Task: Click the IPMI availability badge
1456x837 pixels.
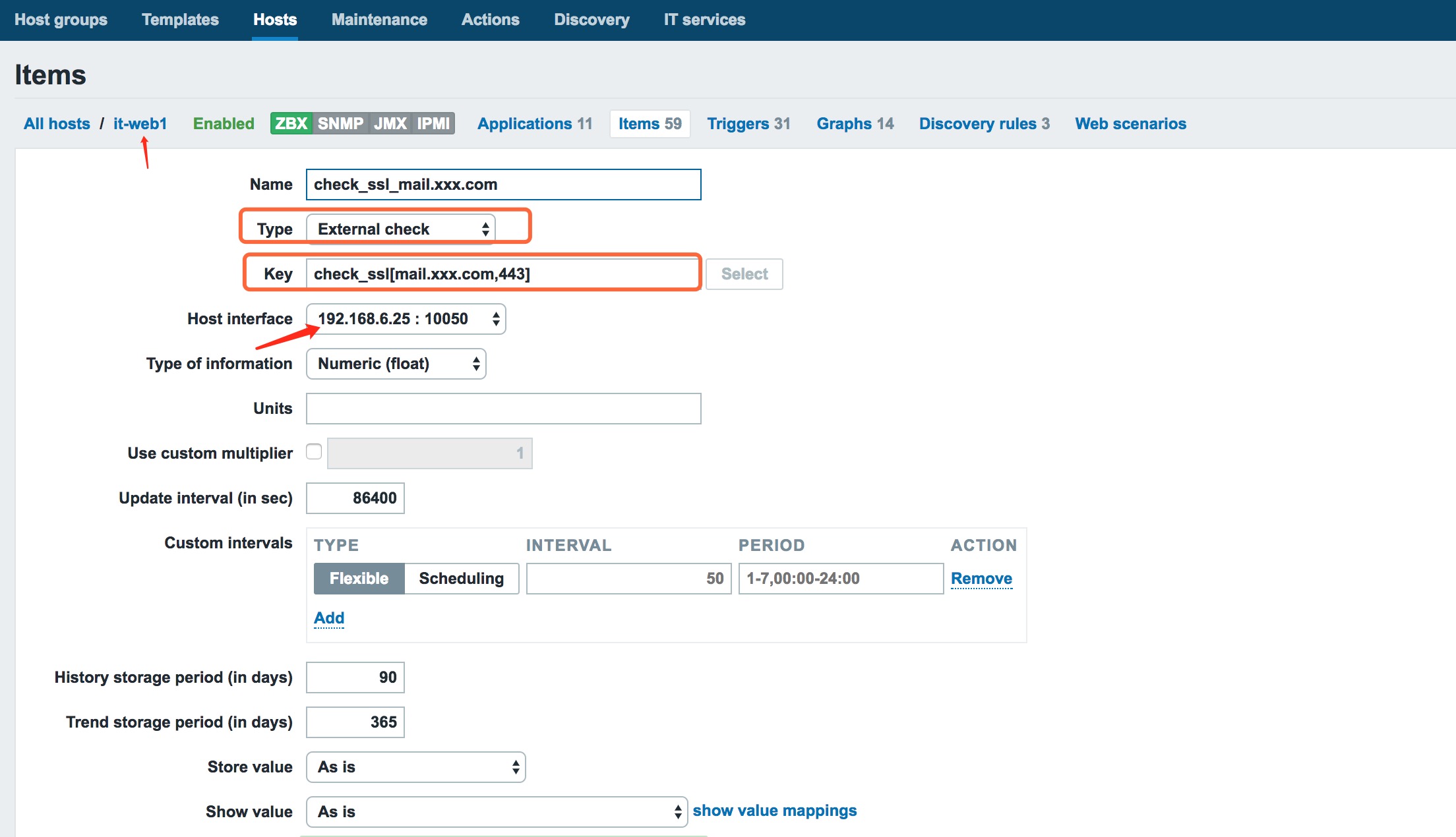Action: [433, 123]
